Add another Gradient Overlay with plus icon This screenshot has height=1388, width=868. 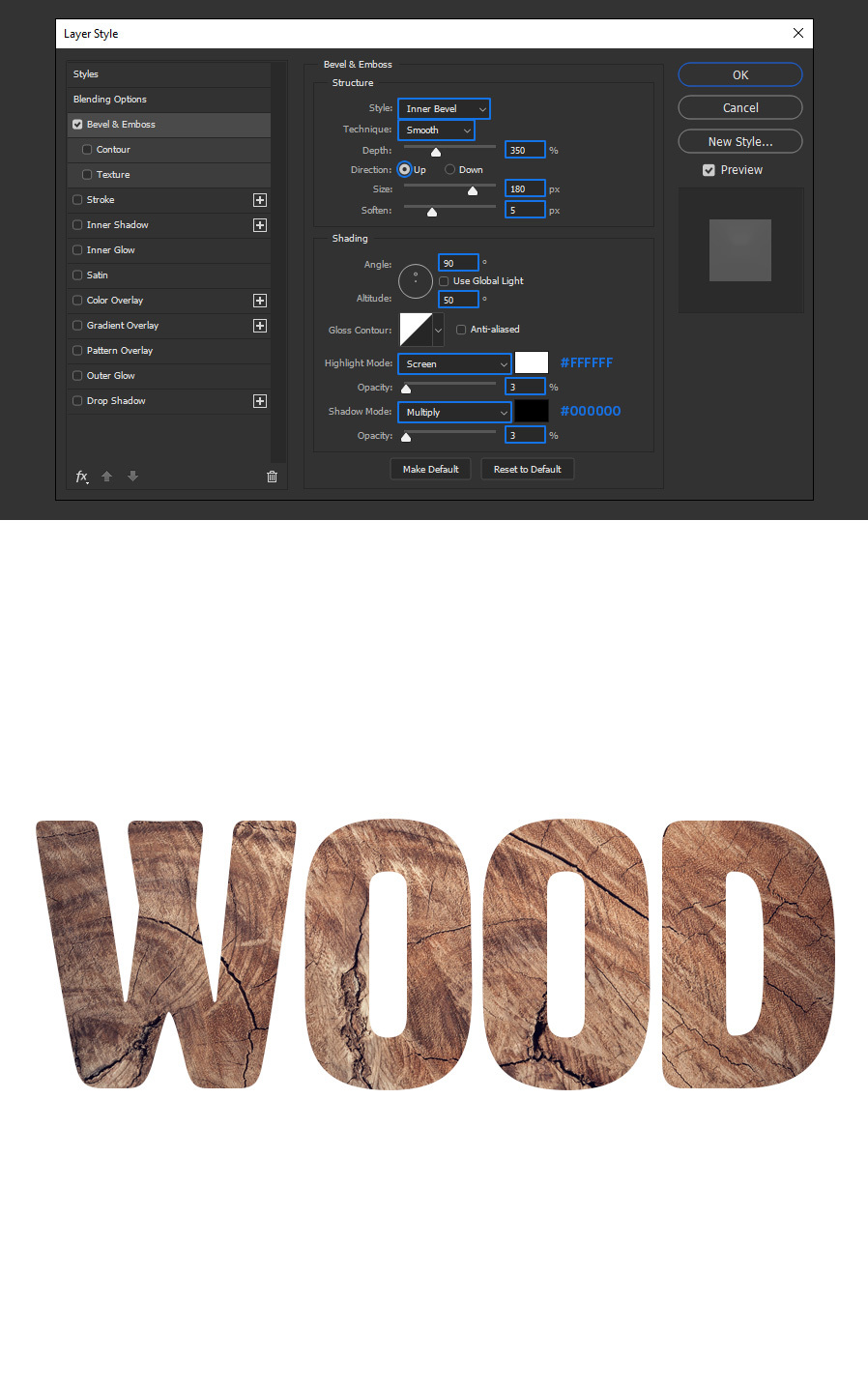click(260, 326)
